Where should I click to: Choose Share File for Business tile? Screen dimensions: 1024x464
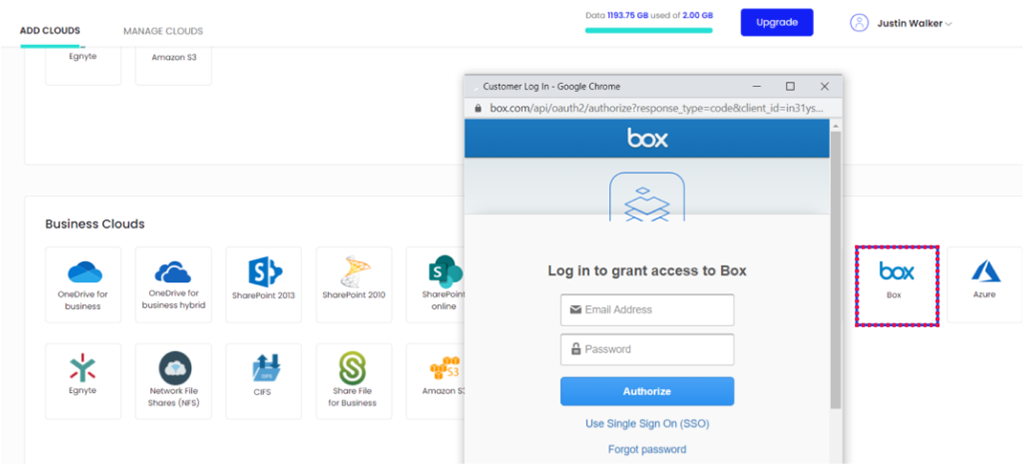354,381
